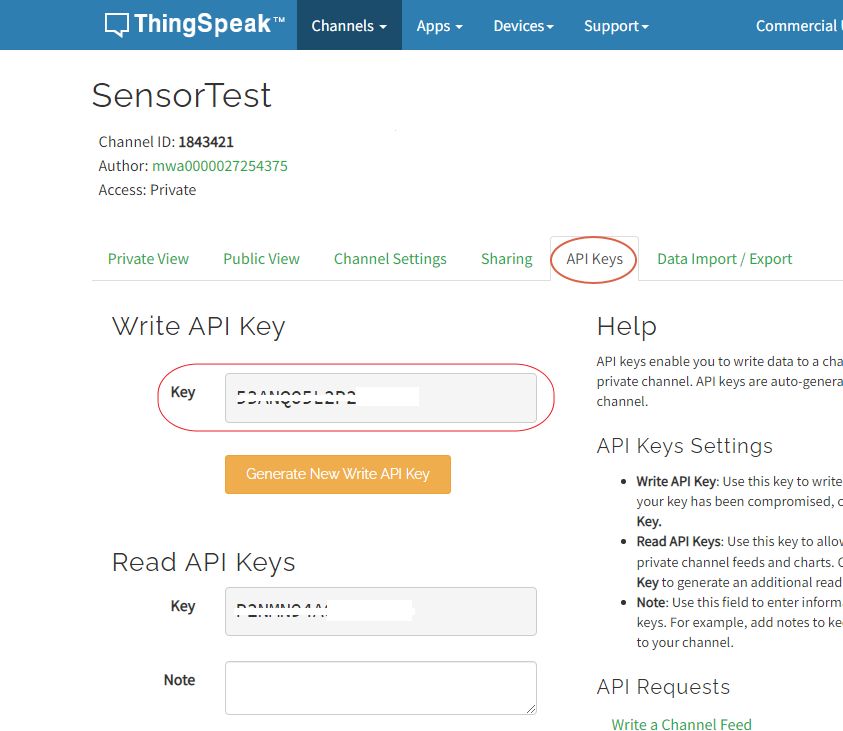Click the Access: Private text
This screenshot has width=843, height=731.
(147, 190)
